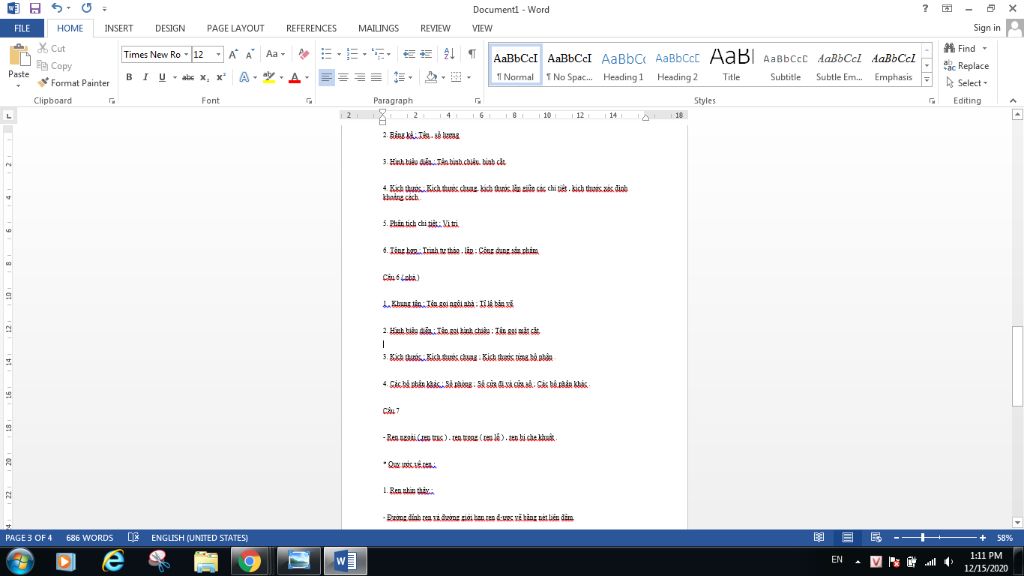The width and height of the screenshot is (1024, 576).
Task: Open the Replace dialog
Action: click(966, 65)
